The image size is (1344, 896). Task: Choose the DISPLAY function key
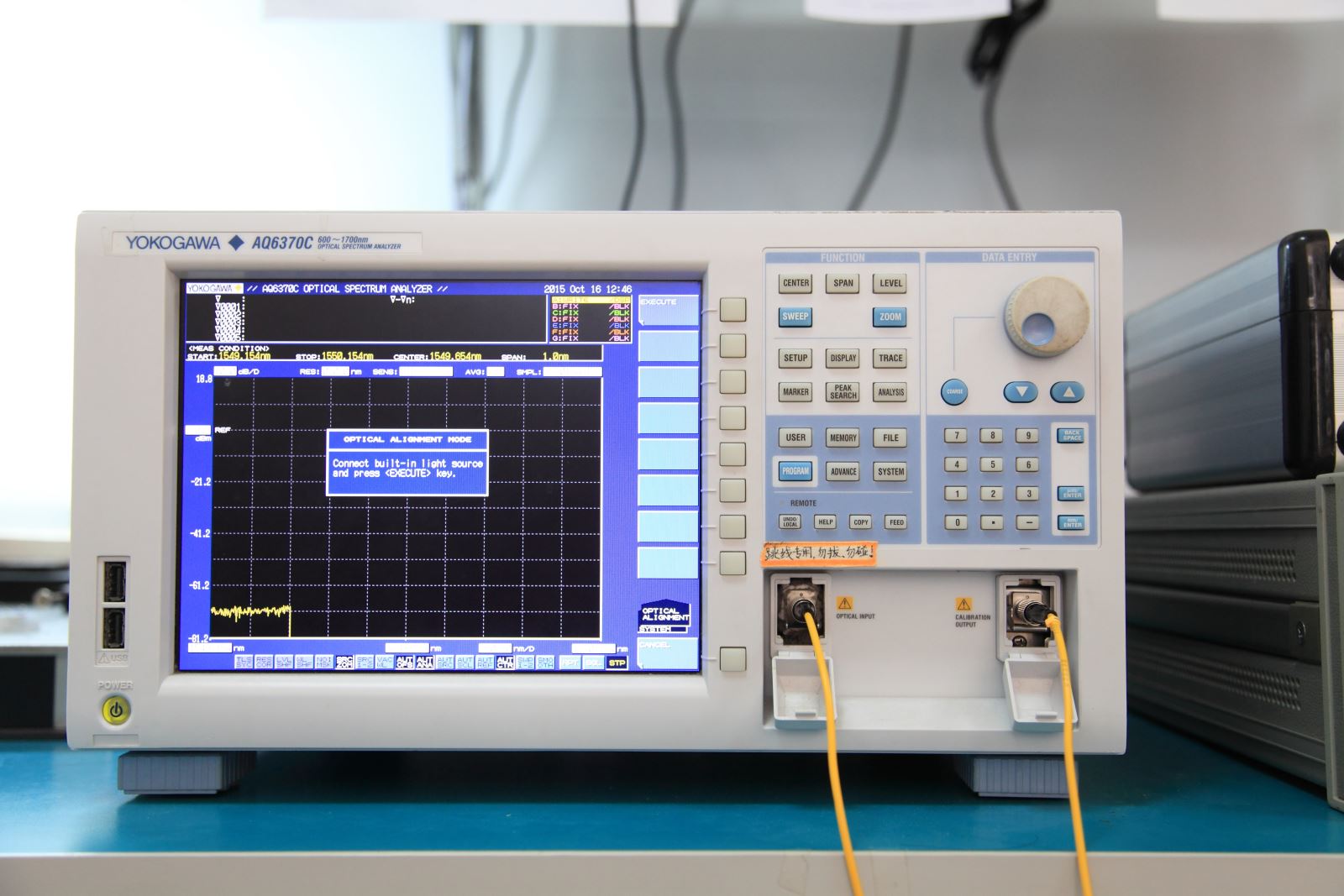843,358
